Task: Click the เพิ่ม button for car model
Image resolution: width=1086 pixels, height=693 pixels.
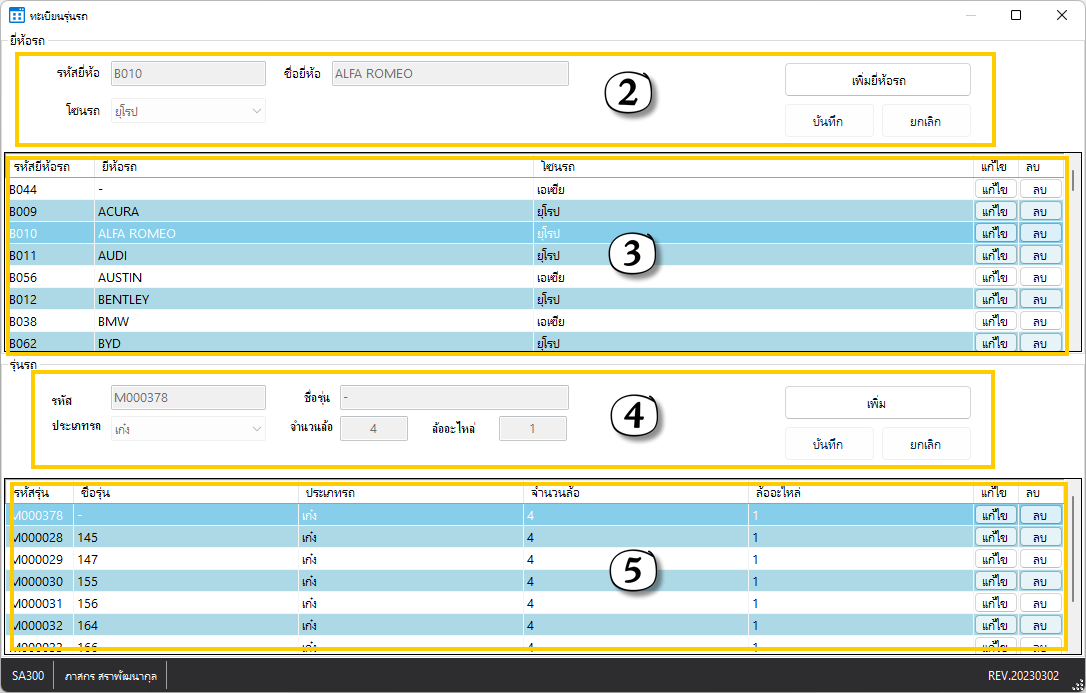Action: click(877, 403)
